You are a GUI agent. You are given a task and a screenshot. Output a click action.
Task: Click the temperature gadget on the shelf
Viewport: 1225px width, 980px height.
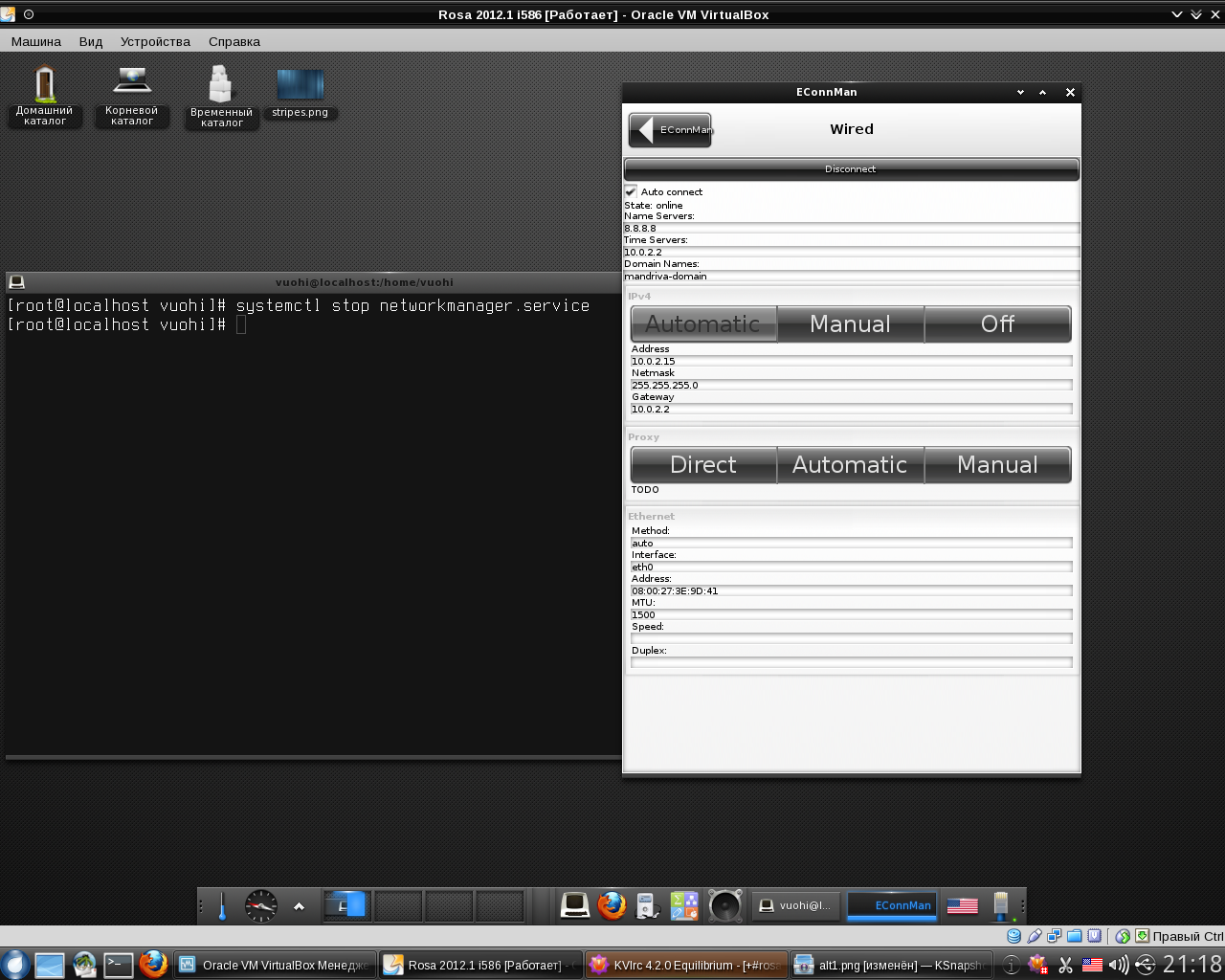pos(222,905)
